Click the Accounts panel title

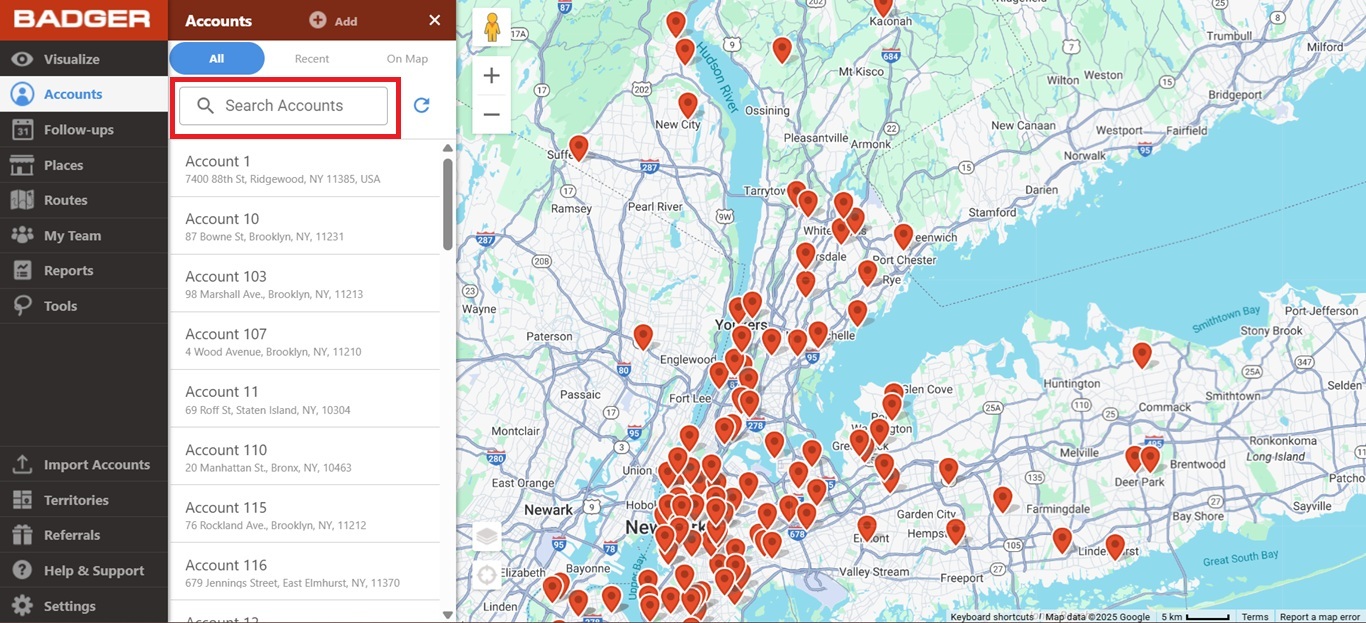click(218, 21)
